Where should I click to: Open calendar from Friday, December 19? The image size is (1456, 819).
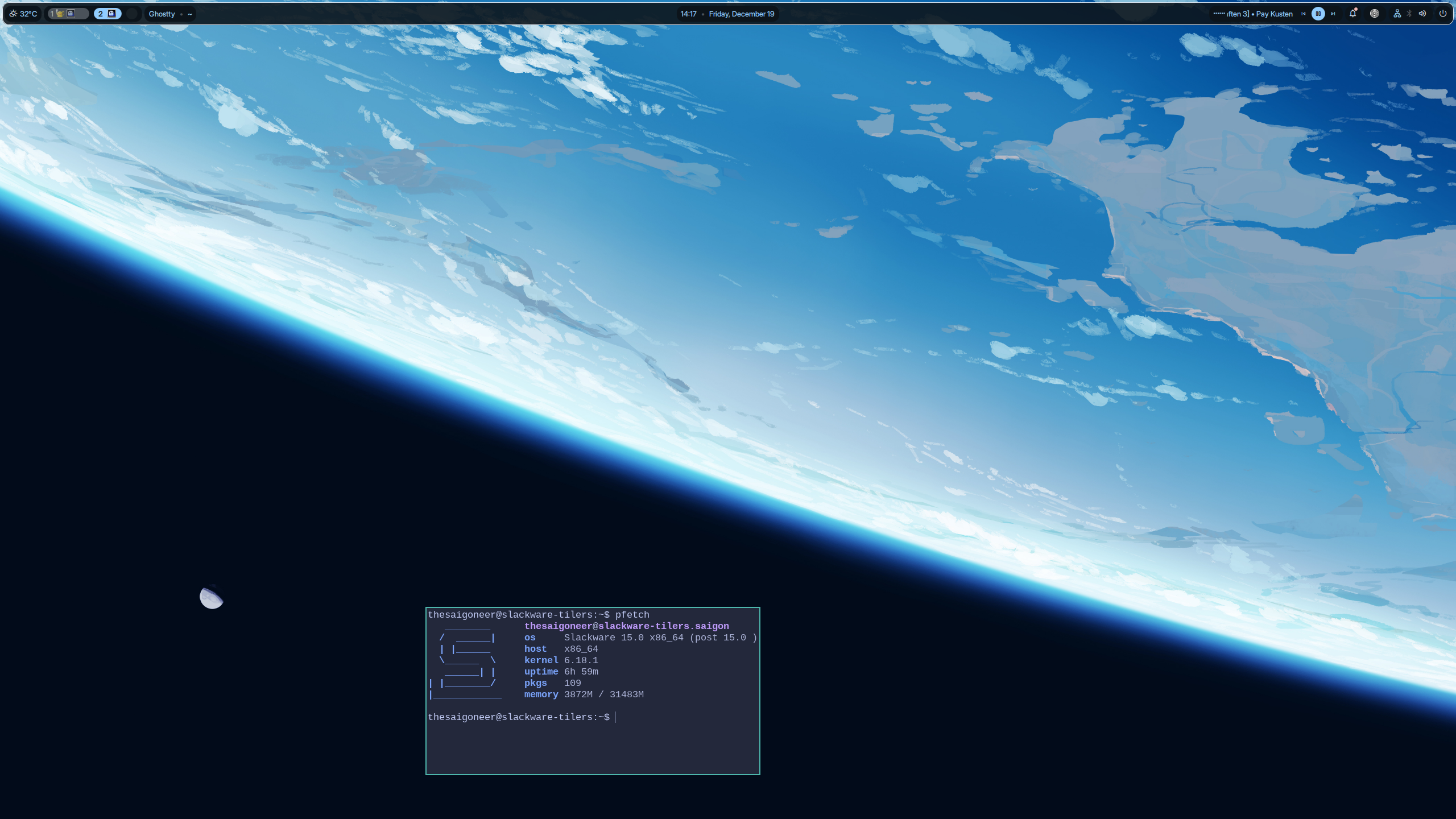(x=741, y=14)
